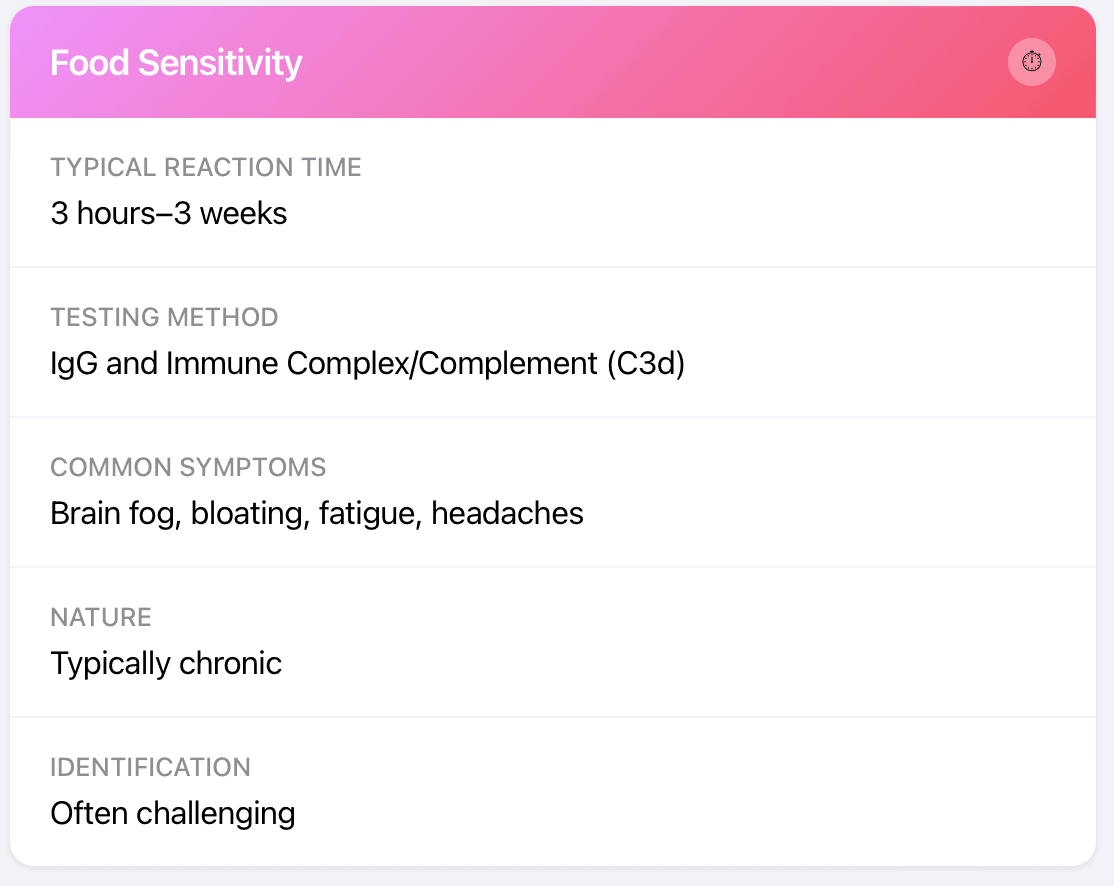Select the Identification label
Image resolution: width=1114 pixels, height=886 pixels.
[150, 767]
